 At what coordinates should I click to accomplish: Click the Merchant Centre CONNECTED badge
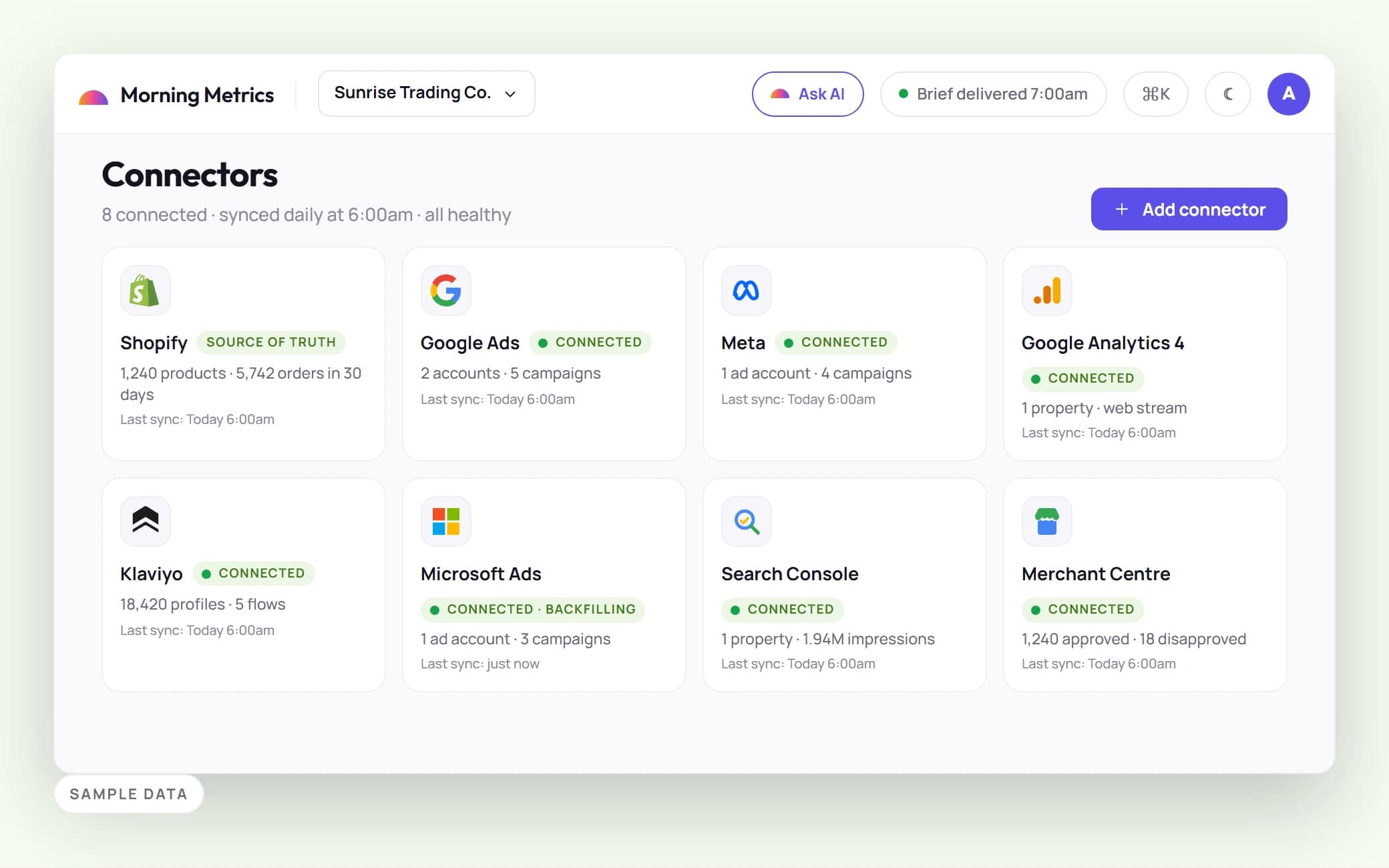[1082, 609]
